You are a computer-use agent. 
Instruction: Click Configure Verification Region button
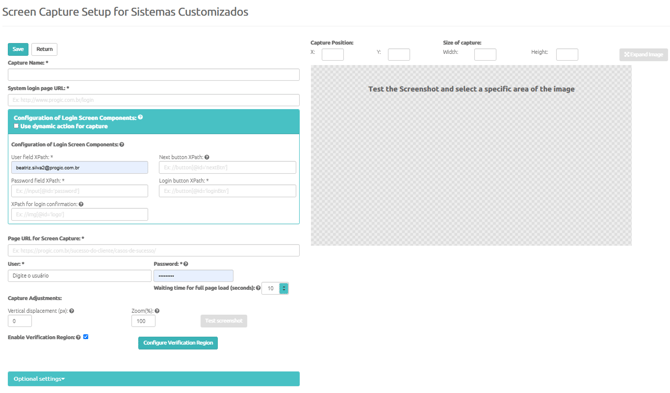pos(178,343)
